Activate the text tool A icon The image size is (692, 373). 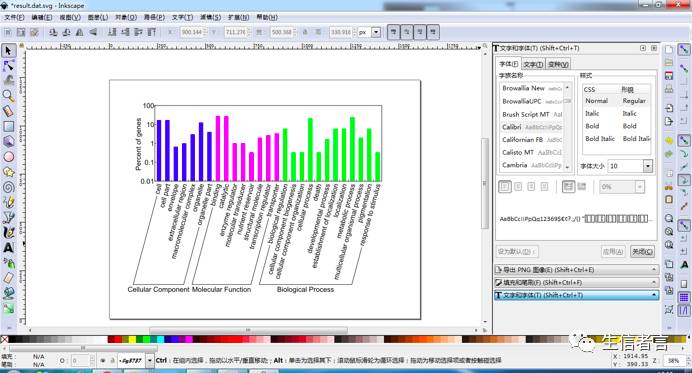click(8, 247)
